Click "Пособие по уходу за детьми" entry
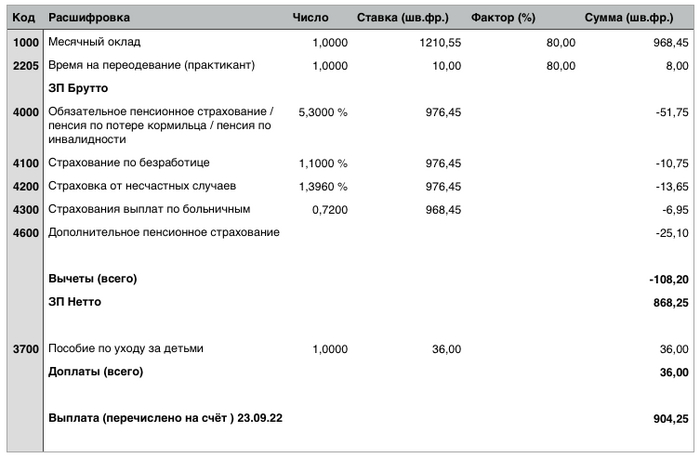The width and height of the screenshot is (700, 458). 125,349
